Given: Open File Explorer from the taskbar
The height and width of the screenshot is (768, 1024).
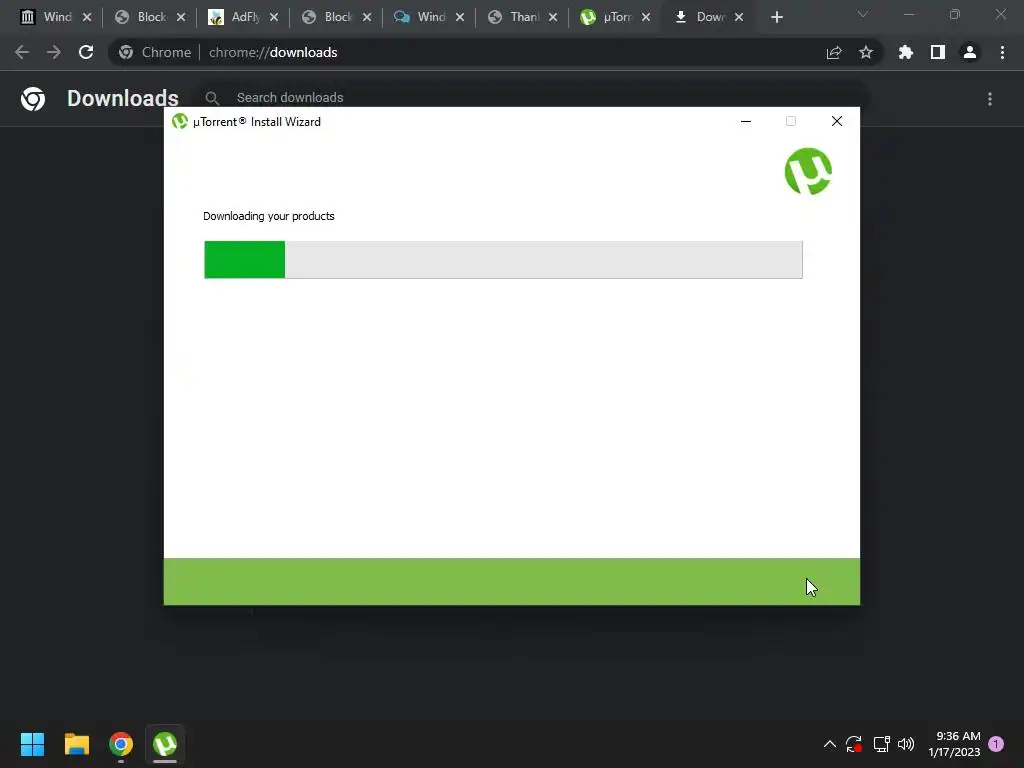Looking at the screenshot, I should [76, 744].
